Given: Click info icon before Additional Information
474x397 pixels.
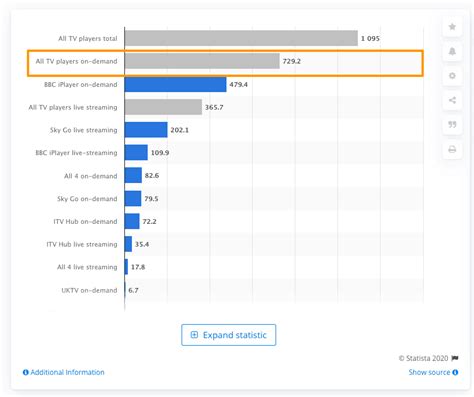Looking at the screenshot, I should pyautogui.click(x=25, y=372).
